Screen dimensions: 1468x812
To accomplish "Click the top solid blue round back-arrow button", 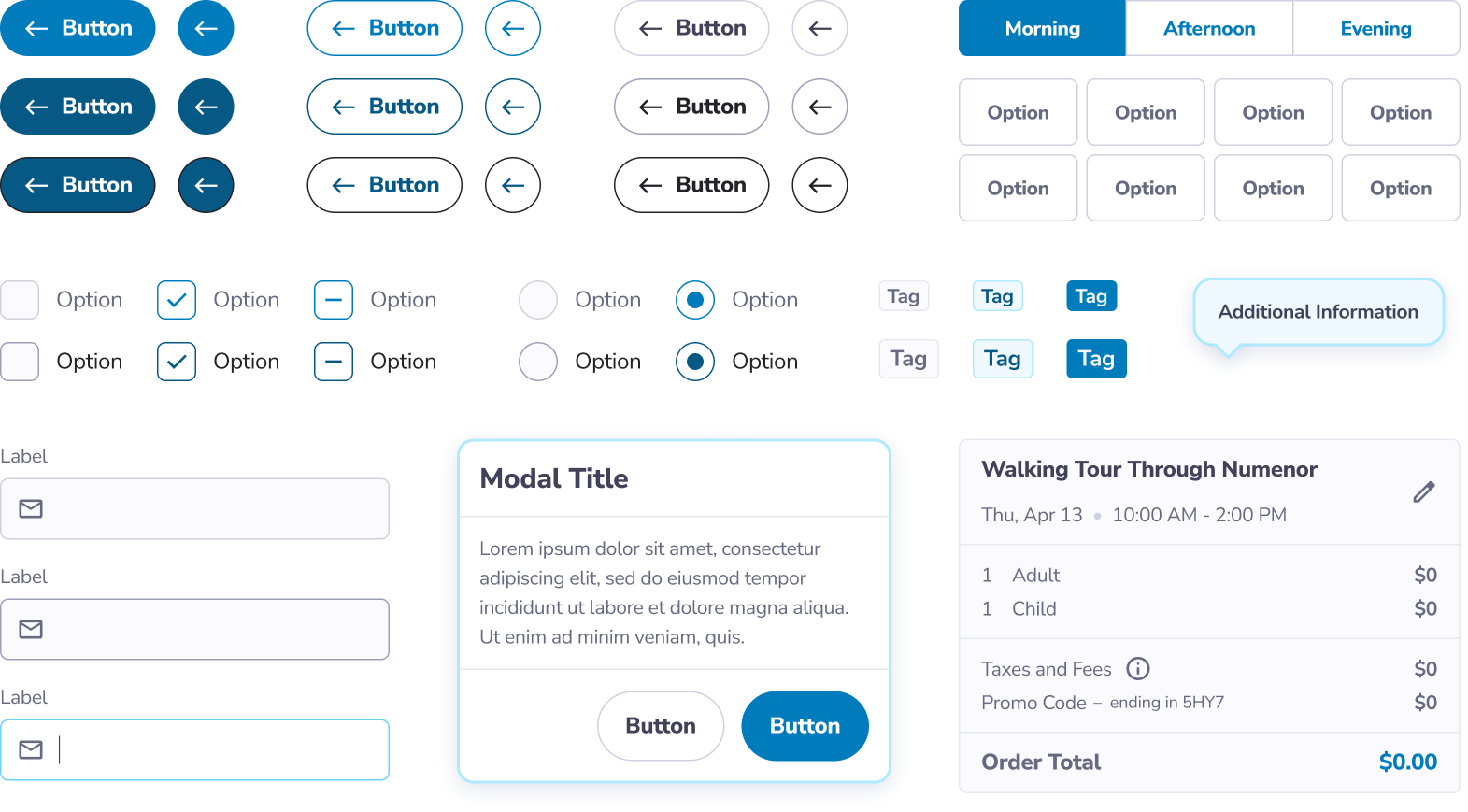I will [206, 28].
